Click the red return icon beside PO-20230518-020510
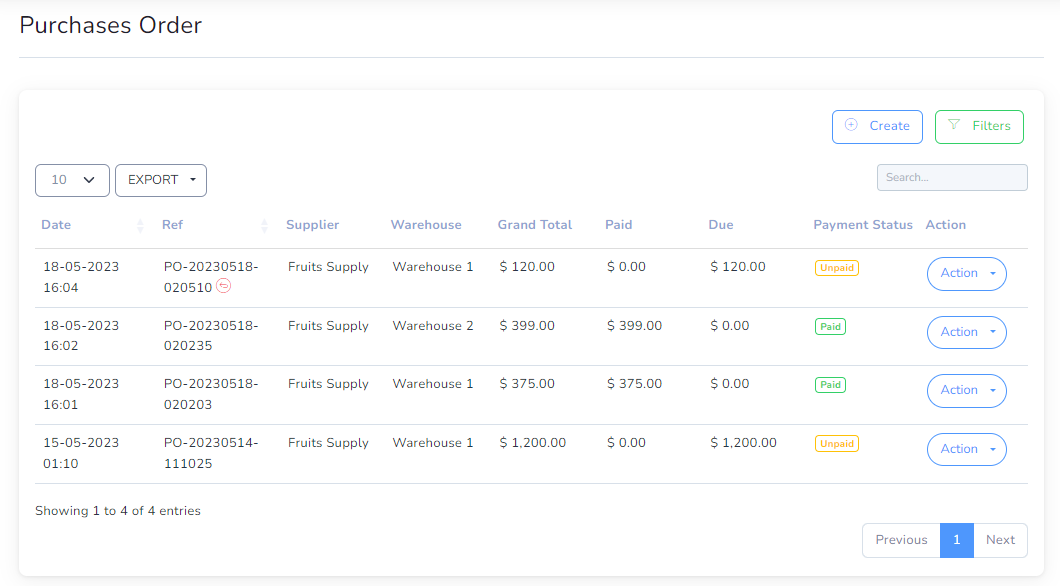The image size is (1060, 586). (x=224, y=287)
